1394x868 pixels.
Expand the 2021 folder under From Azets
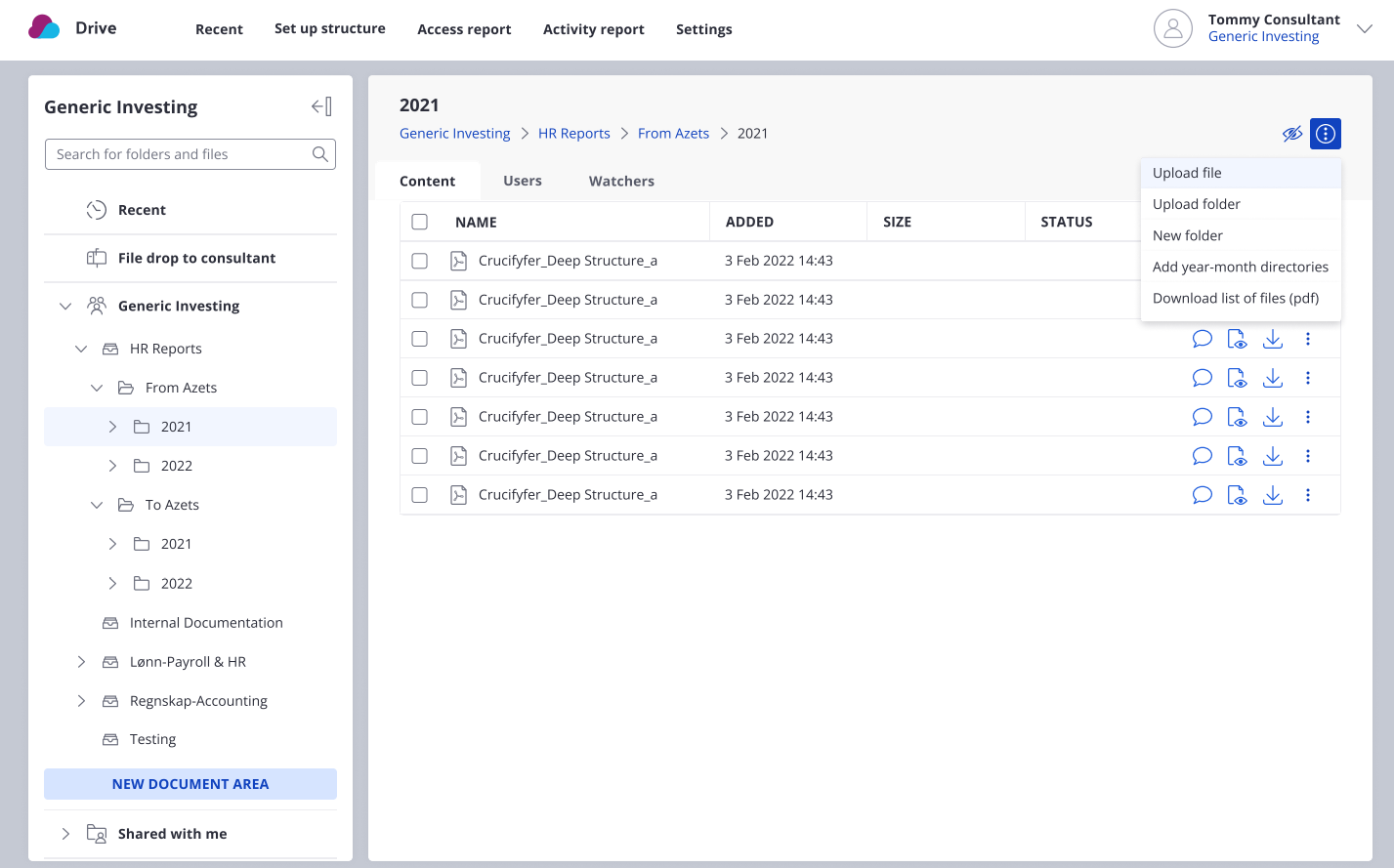coord(112,427)
